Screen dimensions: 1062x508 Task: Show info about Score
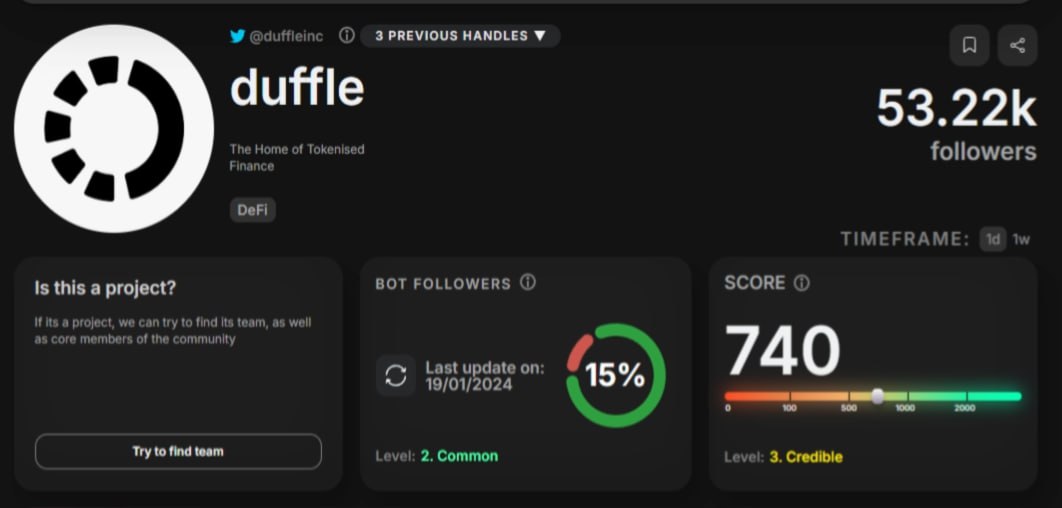point(801,283)
